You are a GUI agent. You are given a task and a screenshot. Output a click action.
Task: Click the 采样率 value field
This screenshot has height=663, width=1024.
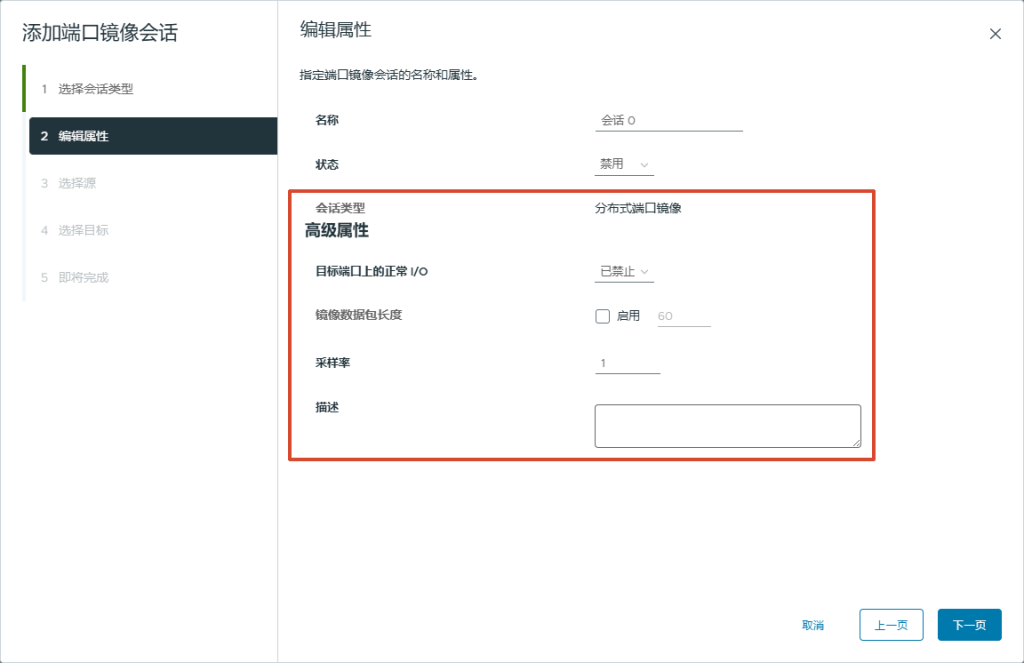point(626,364)
